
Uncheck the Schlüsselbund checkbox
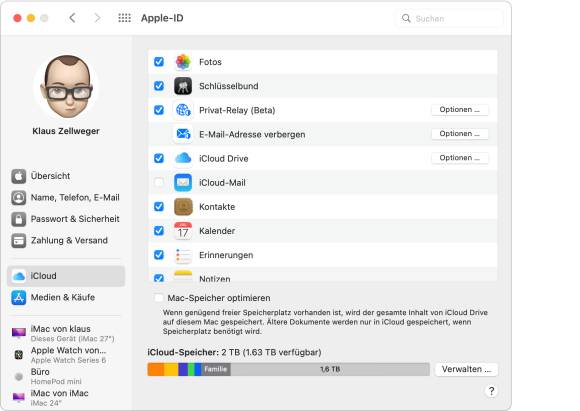(159, 86)
